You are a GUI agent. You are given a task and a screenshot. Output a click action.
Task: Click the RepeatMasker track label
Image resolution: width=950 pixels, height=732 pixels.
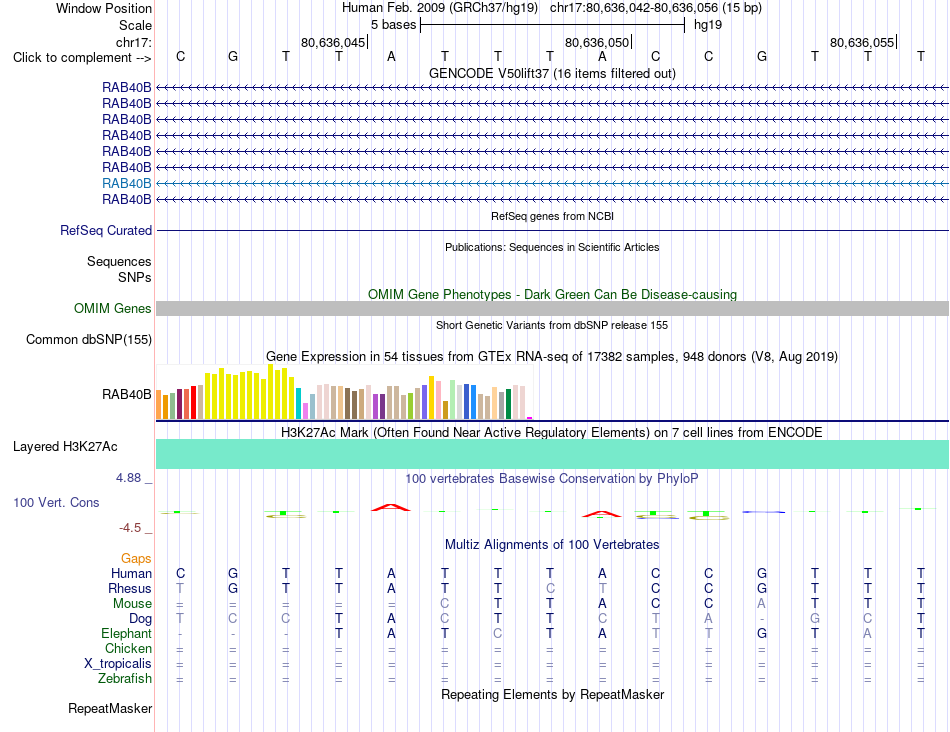(x=110, y=708)
